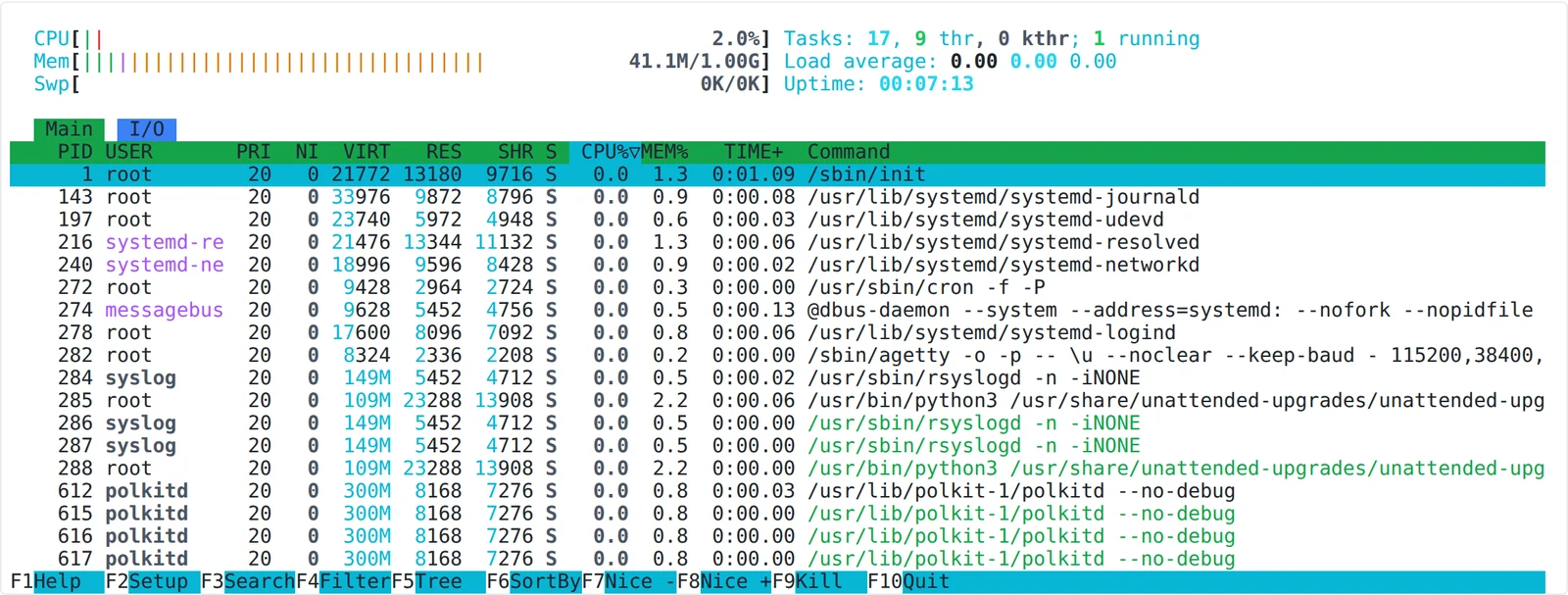Sort by MEM% column header

(x=664, y=152)
